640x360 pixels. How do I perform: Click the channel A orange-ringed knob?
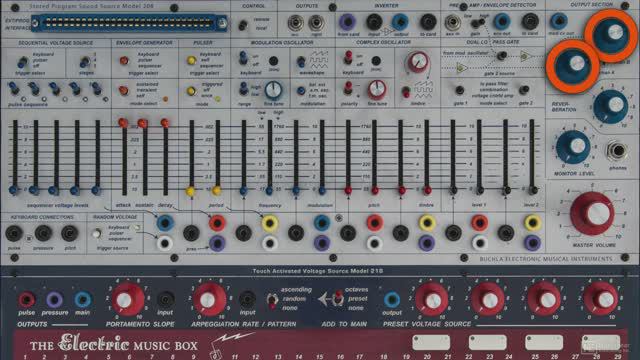pyautogui.click(x=572, y=67)
